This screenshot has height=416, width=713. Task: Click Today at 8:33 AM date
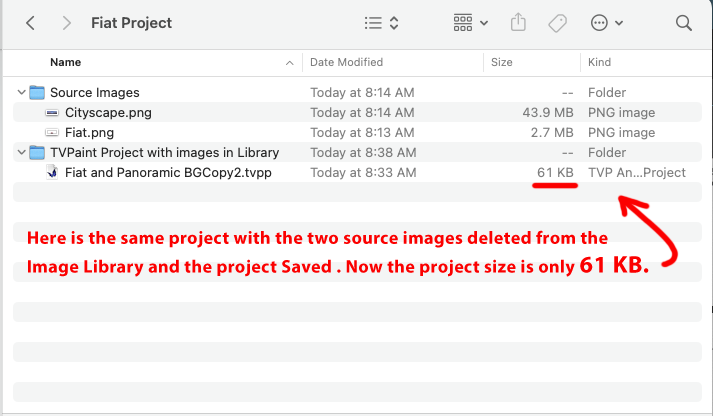click(x=363, y=172)
